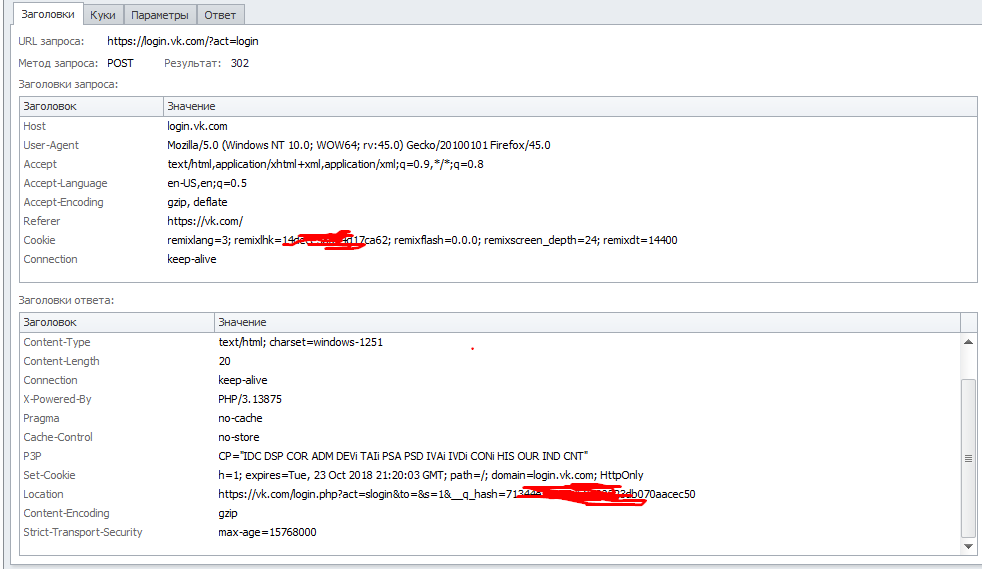This screenshot has width=982, height=569.
Task: Click the login.vk.com Host value
Action: coord(197,126)
